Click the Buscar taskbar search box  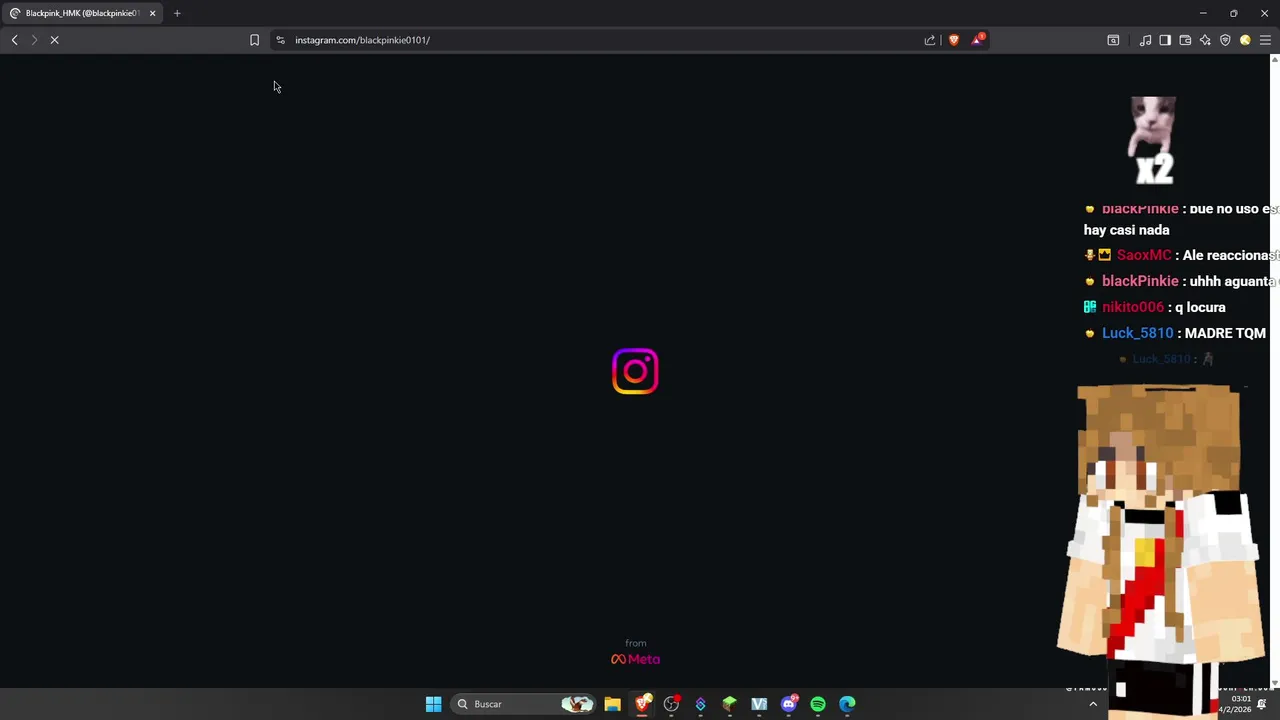(x=523, y=704)
